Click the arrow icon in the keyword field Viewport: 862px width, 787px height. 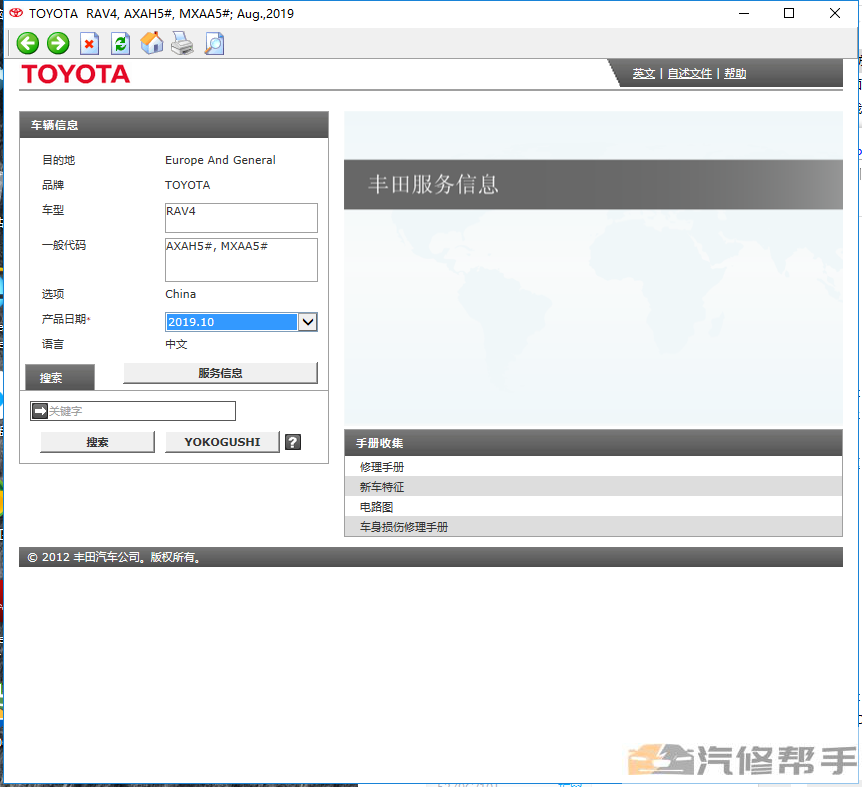pos(40,411)
